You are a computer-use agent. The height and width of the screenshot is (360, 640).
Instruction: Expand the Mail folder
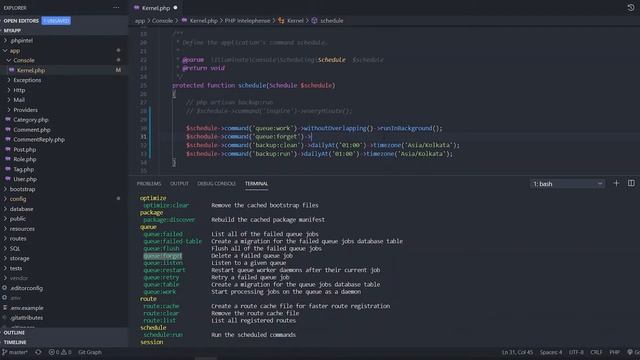(x=9, y=100)
